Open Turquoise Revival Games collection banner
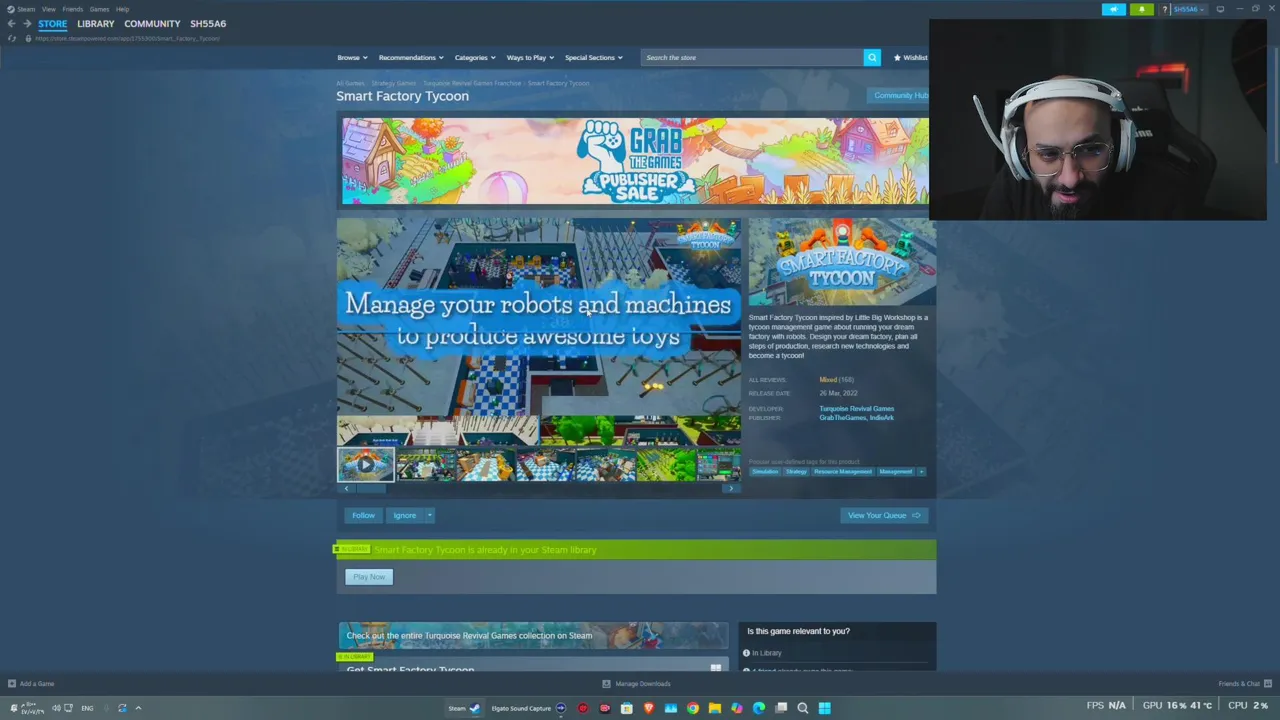This screenshot has height=720, width=1280. 533,635
